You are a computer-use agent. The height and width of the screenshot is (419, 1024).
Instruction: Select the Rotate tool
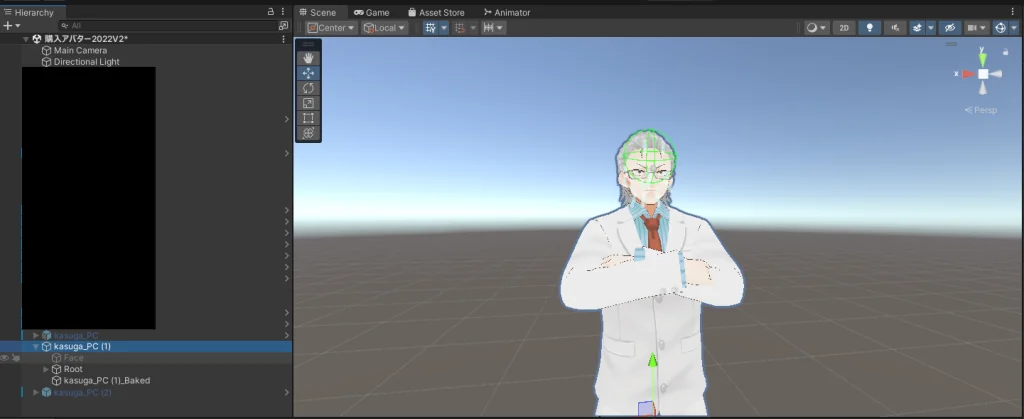[x=308, y=88]
